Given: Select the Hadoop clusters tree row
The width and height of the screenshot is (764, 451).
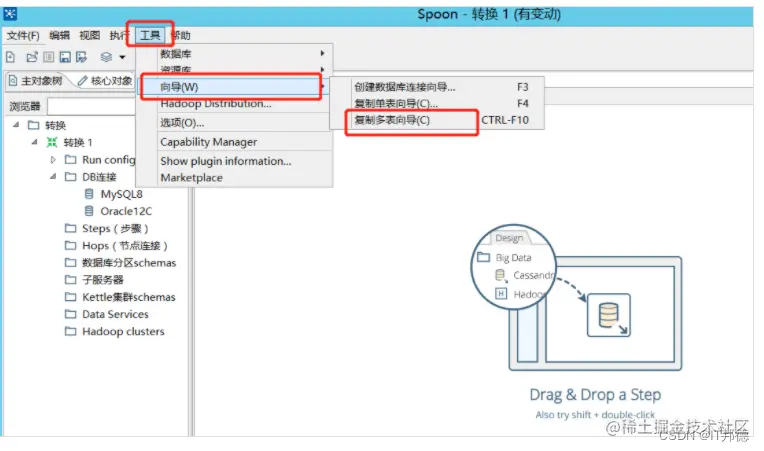Looking at the screenshot, I should point(115,331).
